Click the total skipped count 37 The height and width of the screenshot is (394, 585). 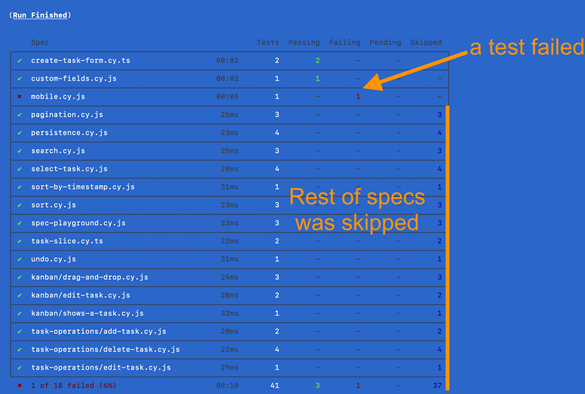pos(437,385)
